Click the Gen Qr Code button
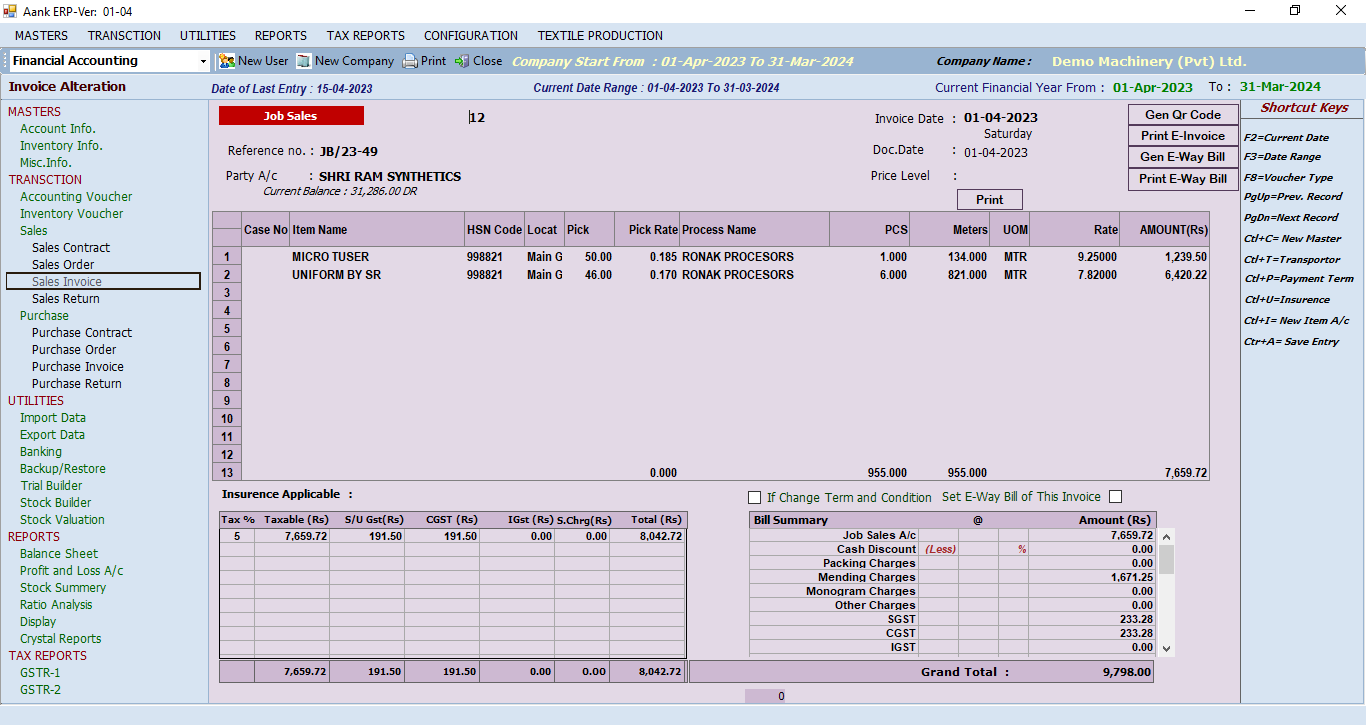The width and height of the screenshot is (1366, 725). click(x=1183, y=115)
